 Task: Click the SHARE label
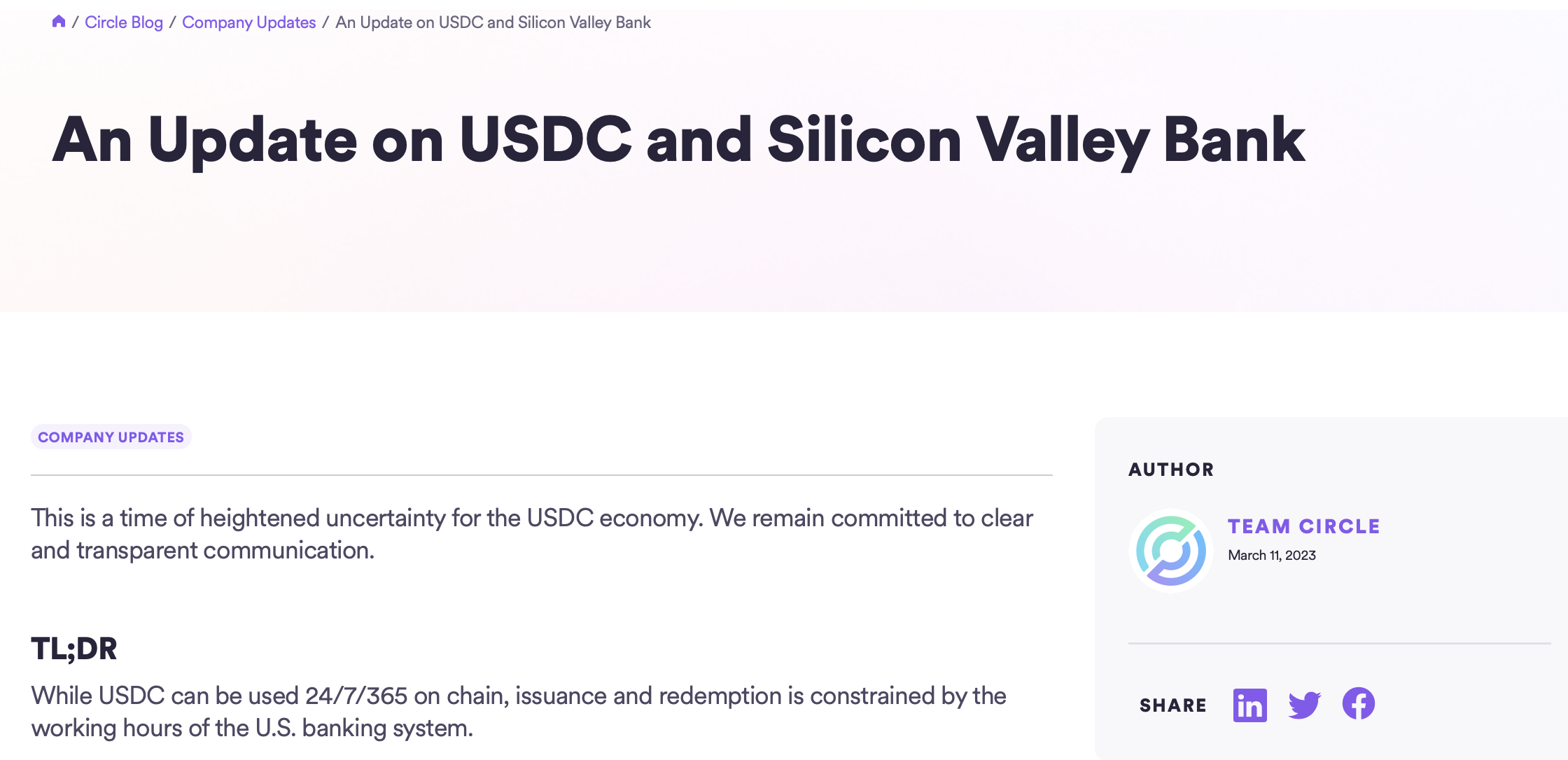1172,705
